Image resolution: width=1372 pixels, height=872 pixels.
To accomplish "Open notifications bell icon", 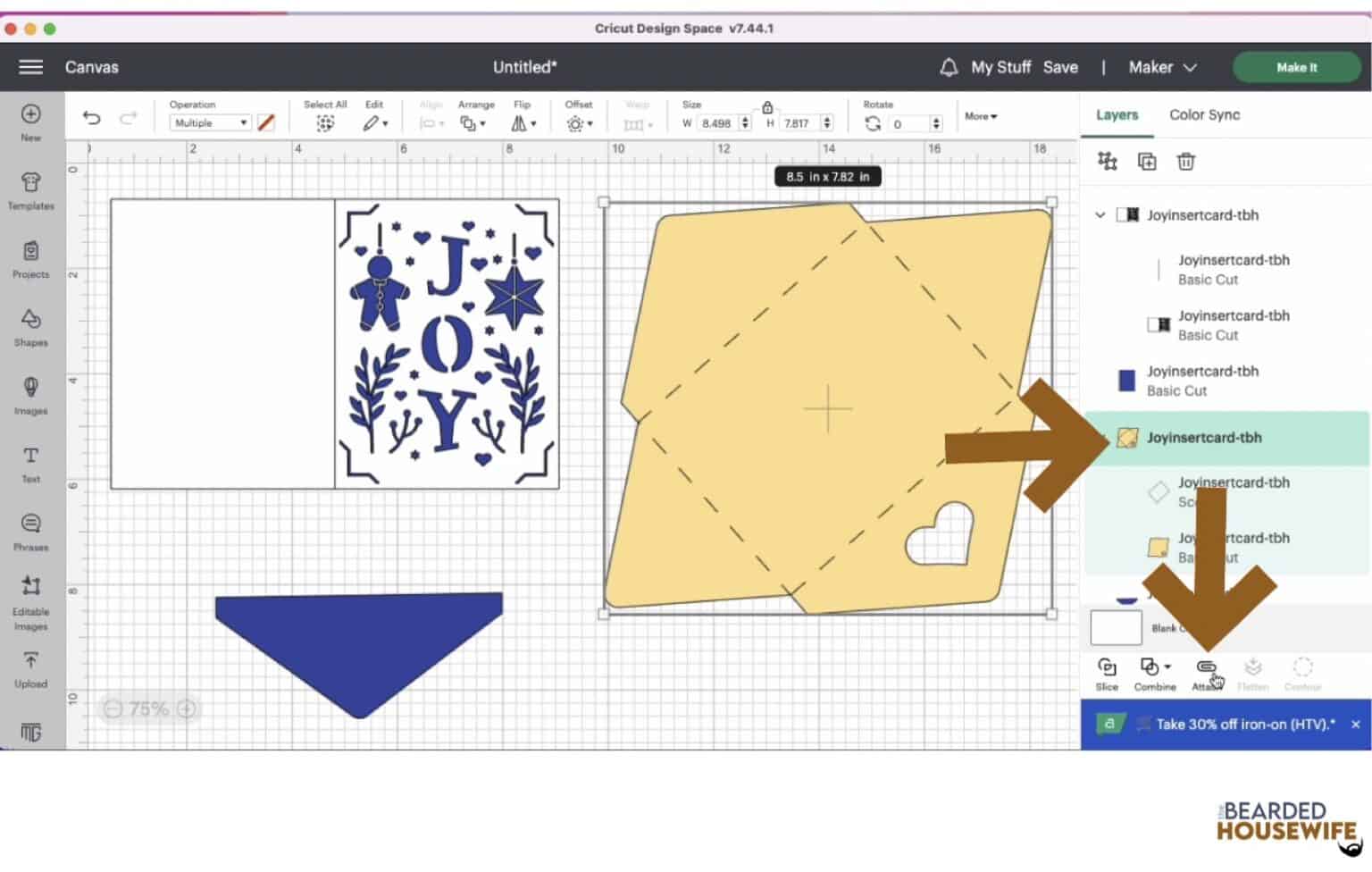I will tap(949, 67).
